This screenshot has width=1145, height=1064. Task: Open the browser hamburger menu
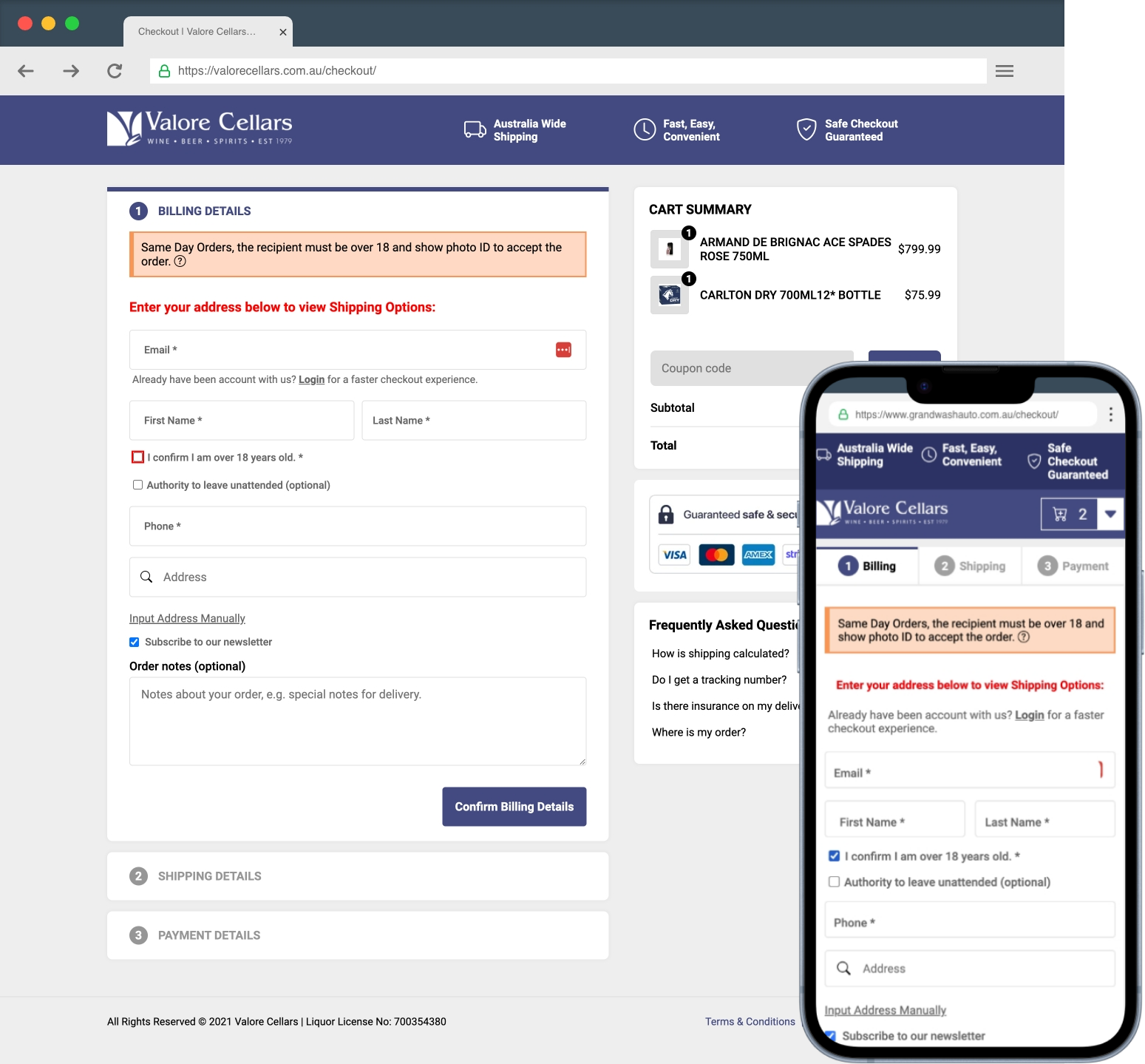(1004, 71)
